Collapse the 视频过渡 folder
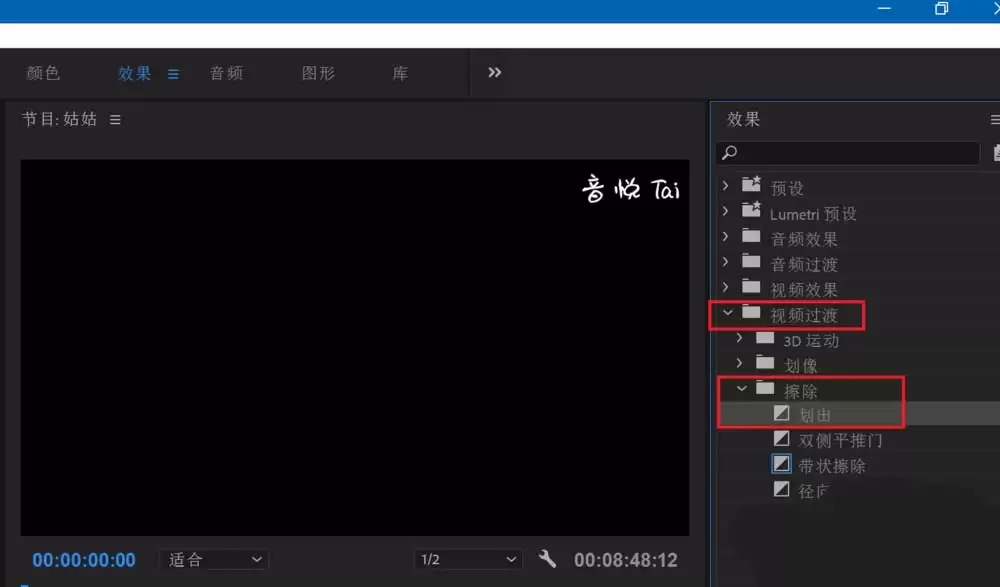This screenshot has width=1000, height=587. (728, 314)
